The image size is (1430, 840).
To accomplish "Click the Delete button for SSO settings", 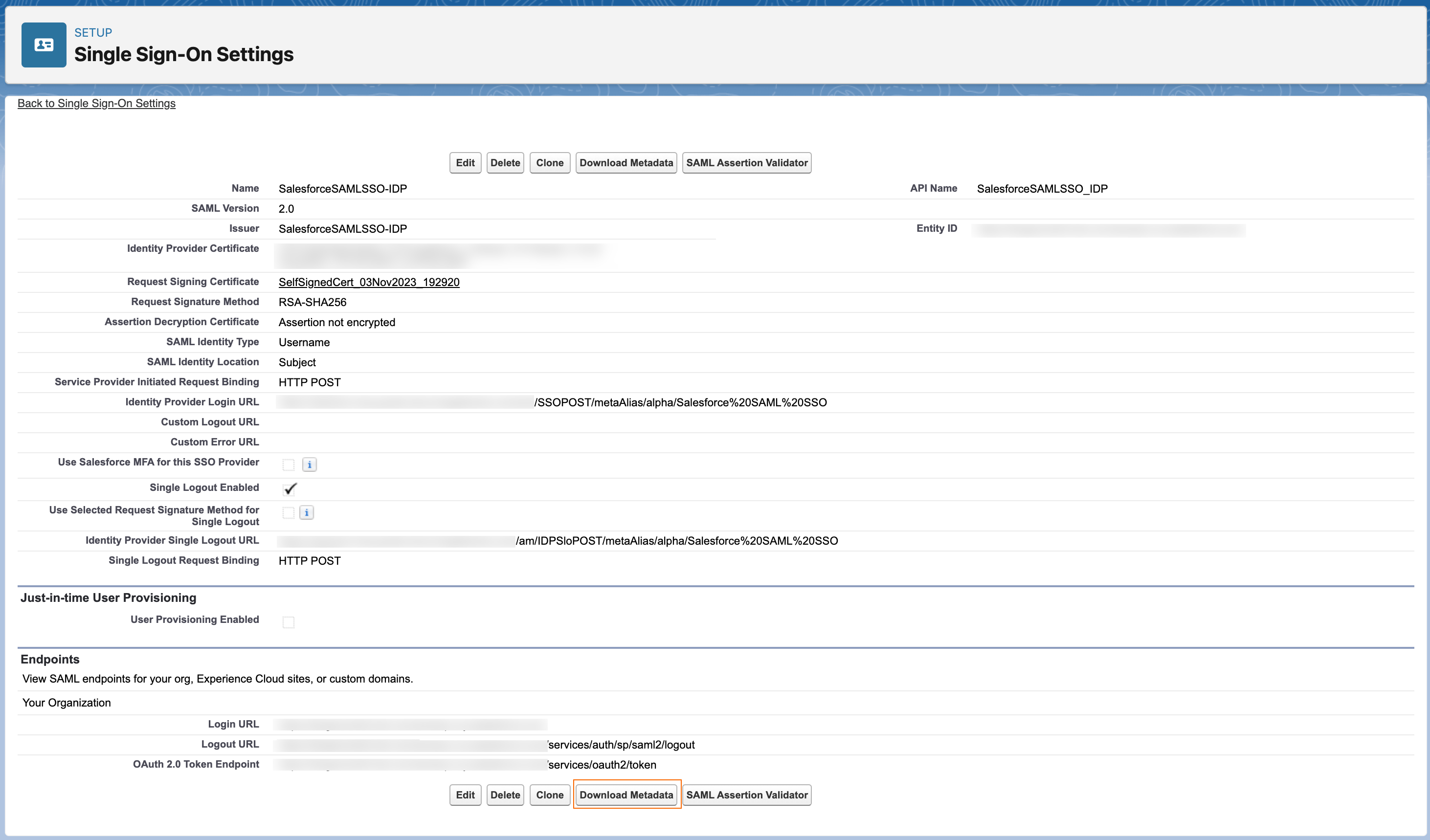I will coord(505,162).
